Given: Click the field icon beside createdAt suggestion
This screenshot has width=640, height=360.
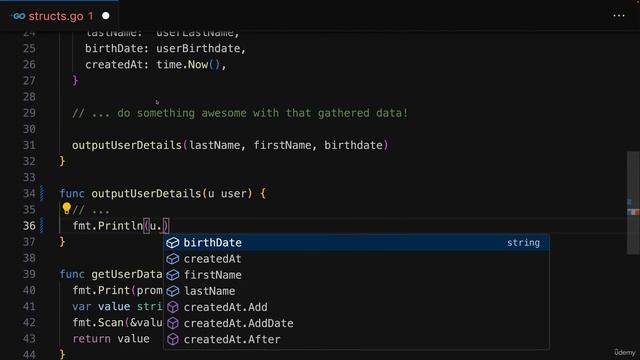Looking at the screenshot, I should tap(173, 259).
